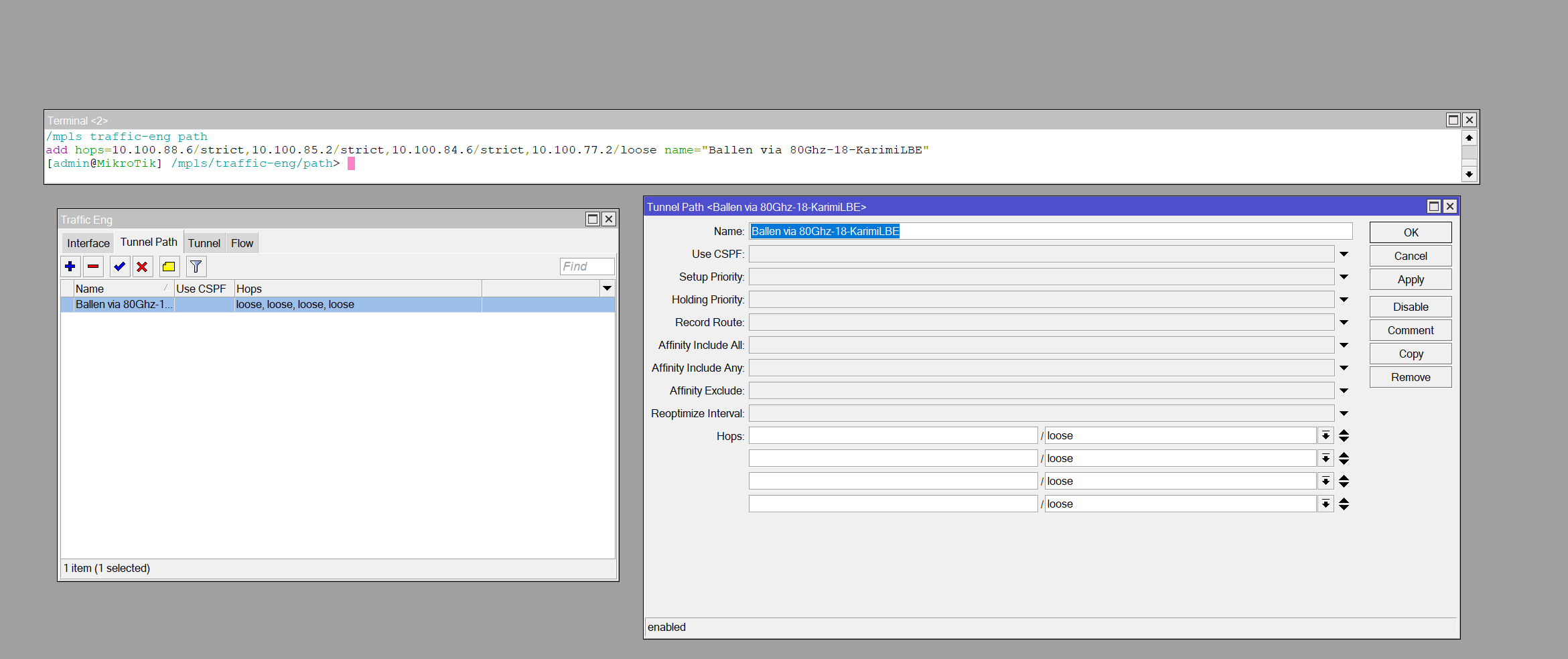Click fourth hop add/remove stepper arrows
This screenshot has width=1568, height=659.
tap(1344, 504)
